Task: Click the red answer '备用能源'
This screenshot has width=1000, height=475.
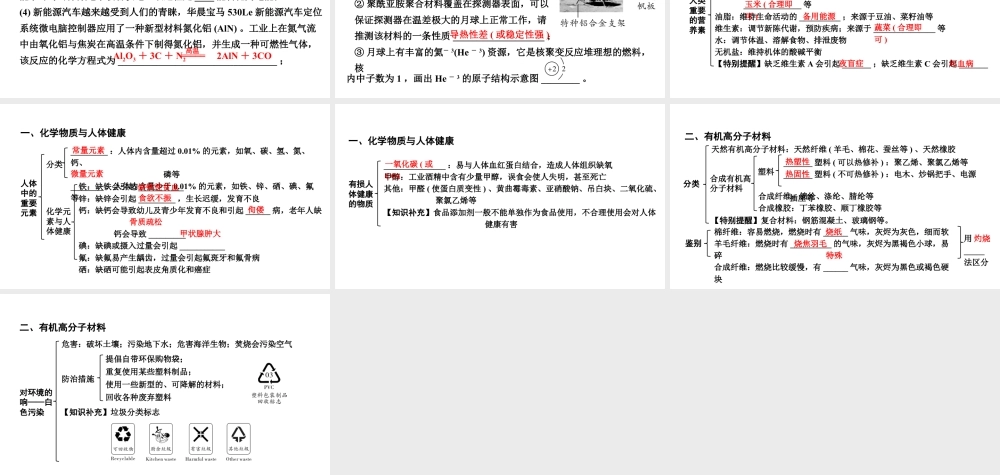Action: click(x=818, y=16)
